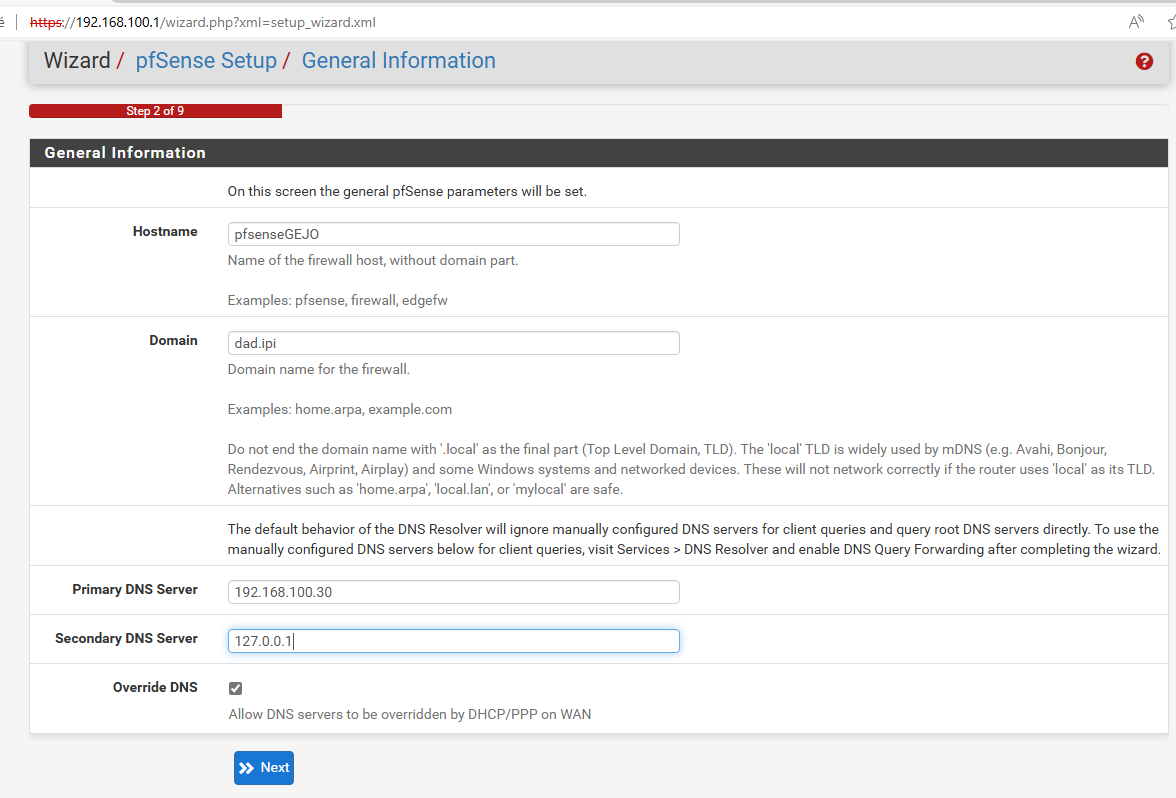1176x798 pixels.
Task: Open the General Information breadcrumb link
Action: [398, 61]
